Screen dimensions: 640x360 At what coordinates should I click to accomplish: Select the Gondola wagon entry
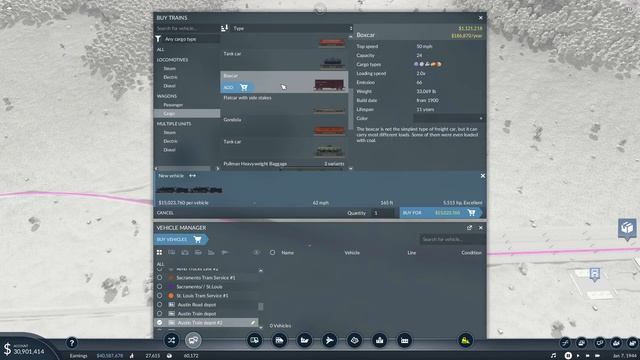click(284, 126)
